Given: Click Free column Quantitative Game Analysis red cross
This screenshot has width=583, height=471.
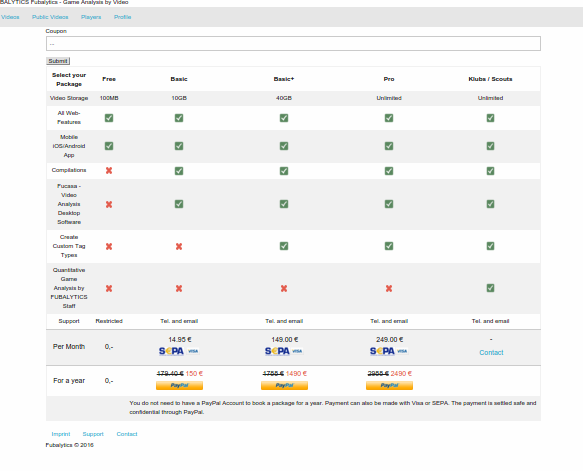Looking at the screenshot, I should 109,288.
